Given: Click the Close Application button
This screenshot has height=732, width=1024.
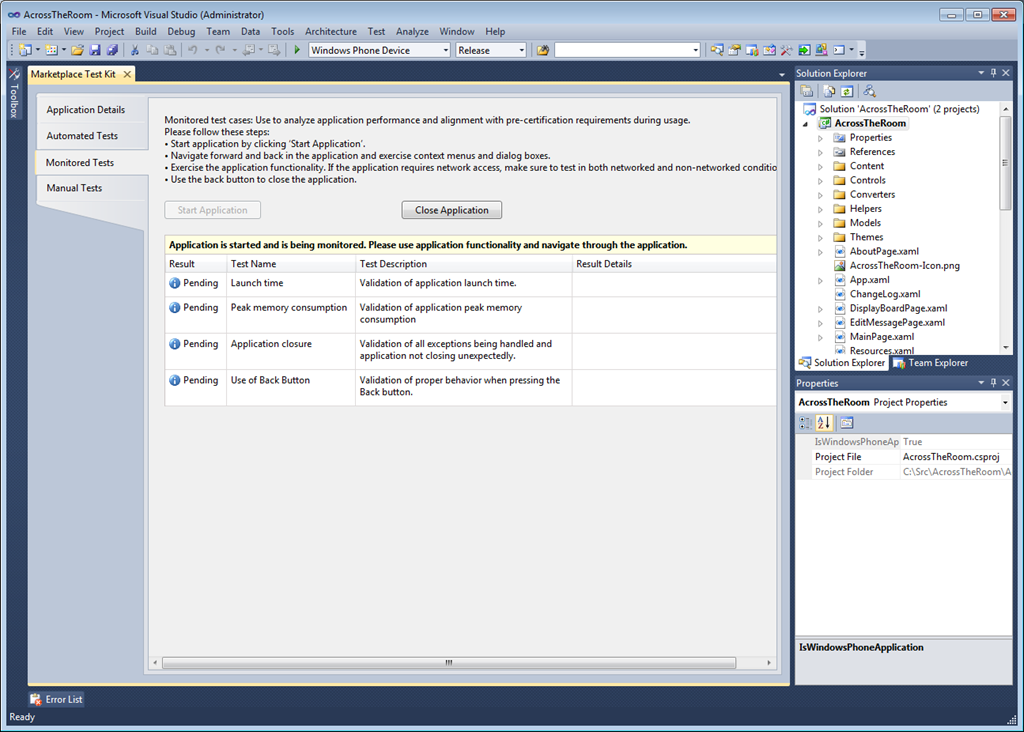Looking at the screenshot, I should point(451,210).
